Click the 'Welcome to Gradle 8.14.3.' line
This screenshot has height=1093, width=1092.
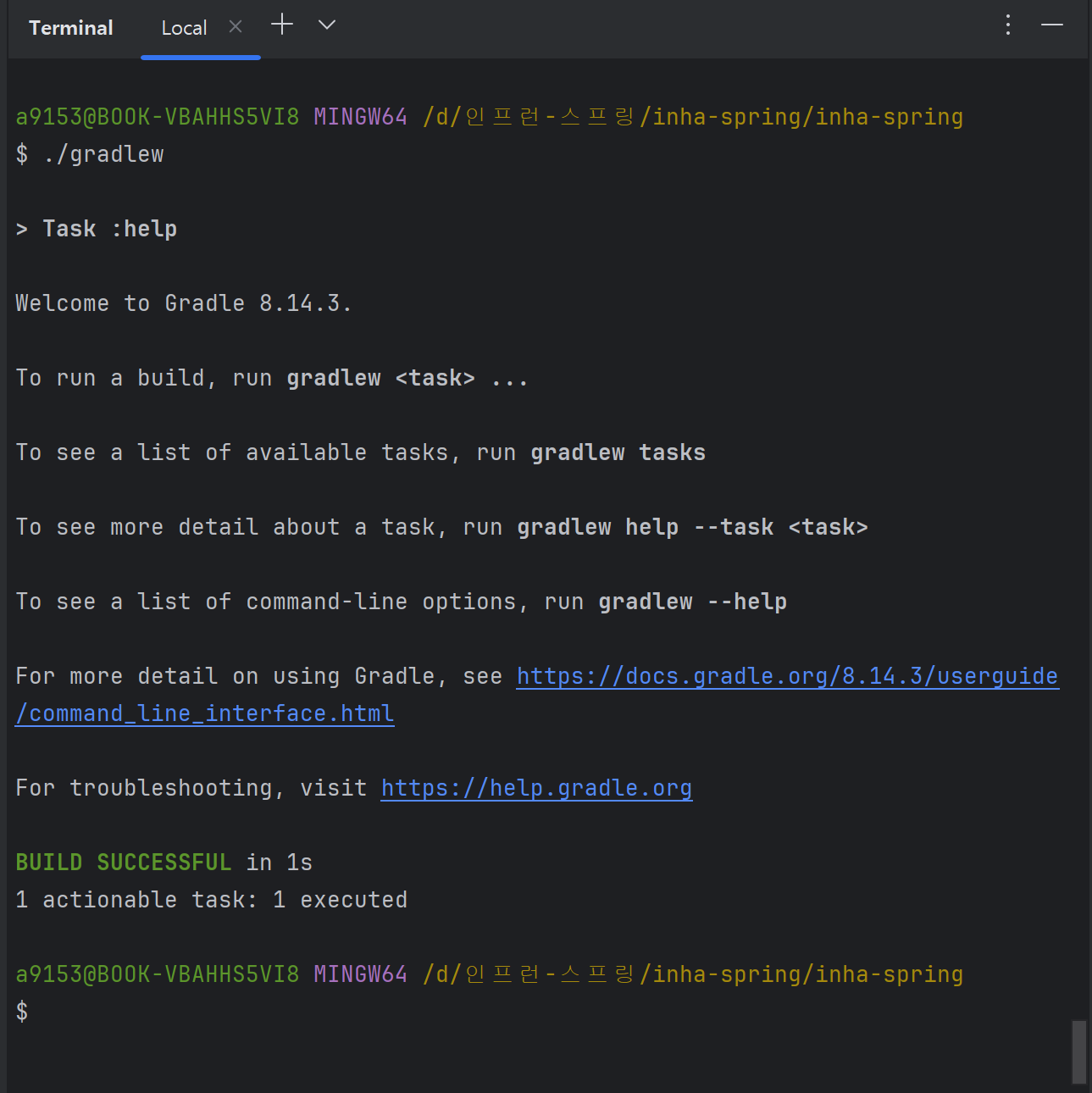pyautogui.click(x=184, y=303)
